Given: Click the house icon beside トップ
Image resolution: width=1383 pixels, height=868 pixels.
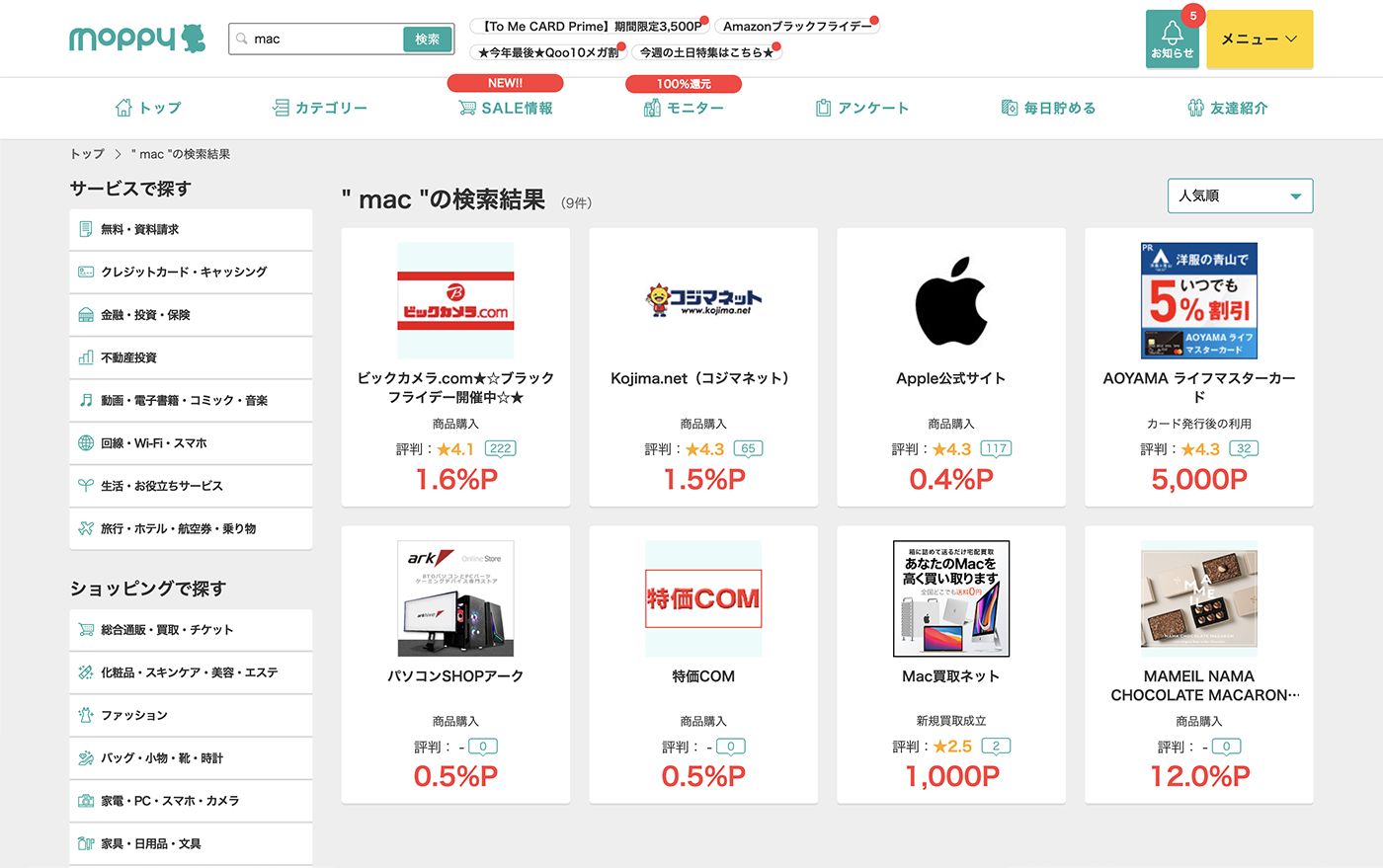Looking at the screenshot, I should click(123, 108).
